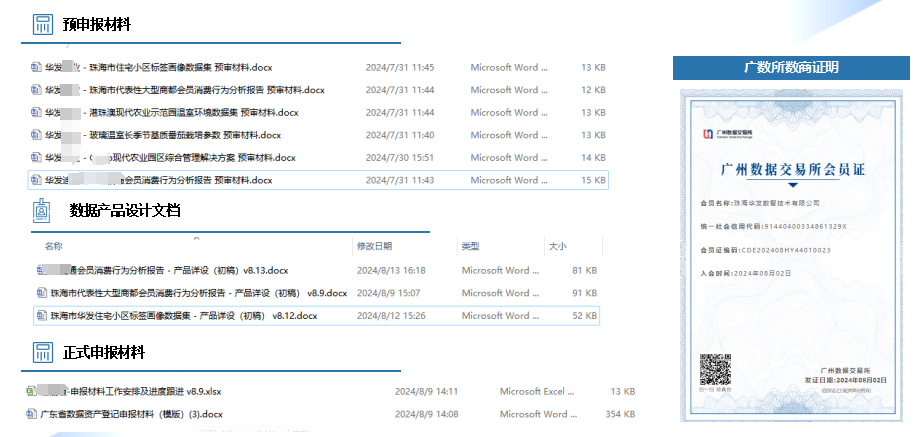
Task: Click the icon beside 数据产品设计文档 heading
Action: (x=42, y=210)
